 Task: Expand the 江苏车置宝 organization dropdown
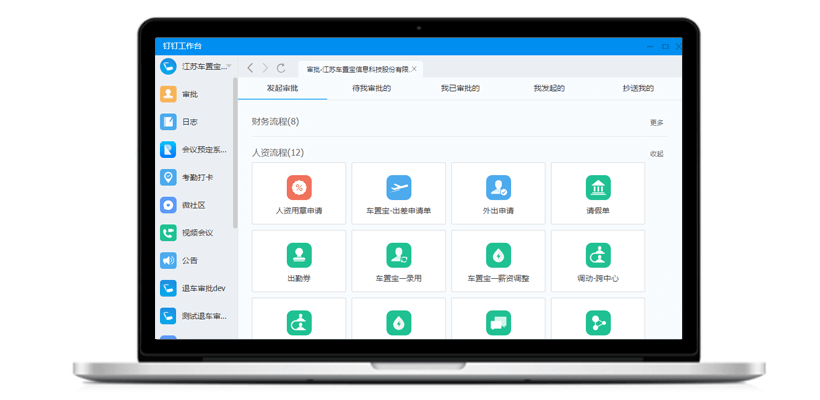click(x=230, y=67)
